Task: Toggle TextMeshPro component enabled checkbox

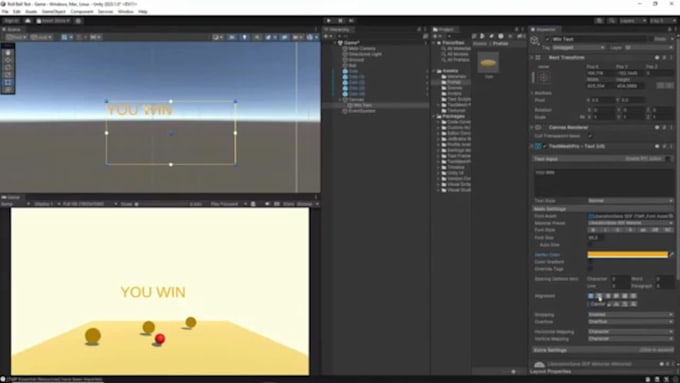Action: [545, 147]
